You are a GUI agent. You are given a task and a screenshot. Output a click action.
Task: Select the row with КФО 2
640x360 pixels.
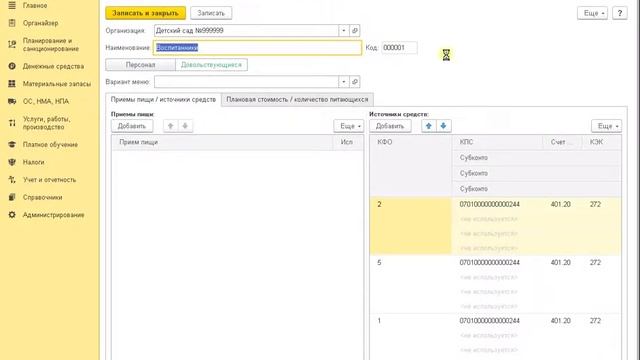click(496, 226)
